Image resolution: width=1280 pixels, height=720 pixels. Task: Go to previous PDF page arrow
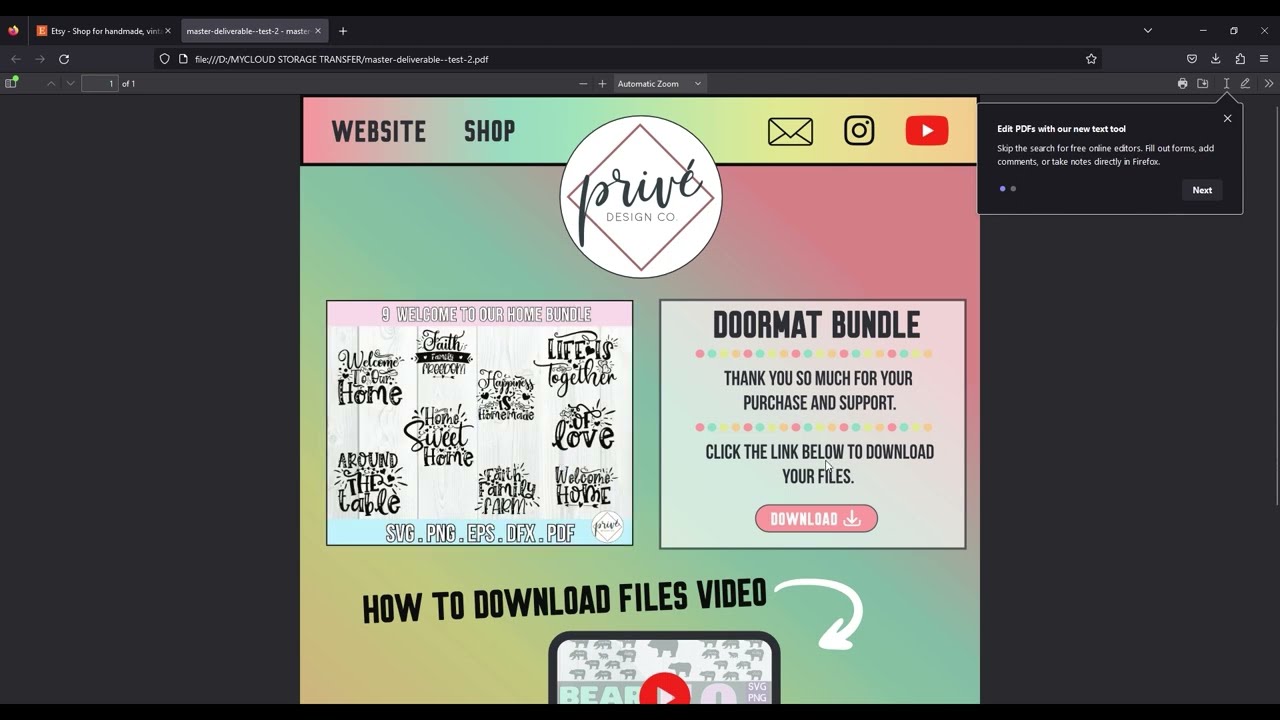click(x=51, y=83)
